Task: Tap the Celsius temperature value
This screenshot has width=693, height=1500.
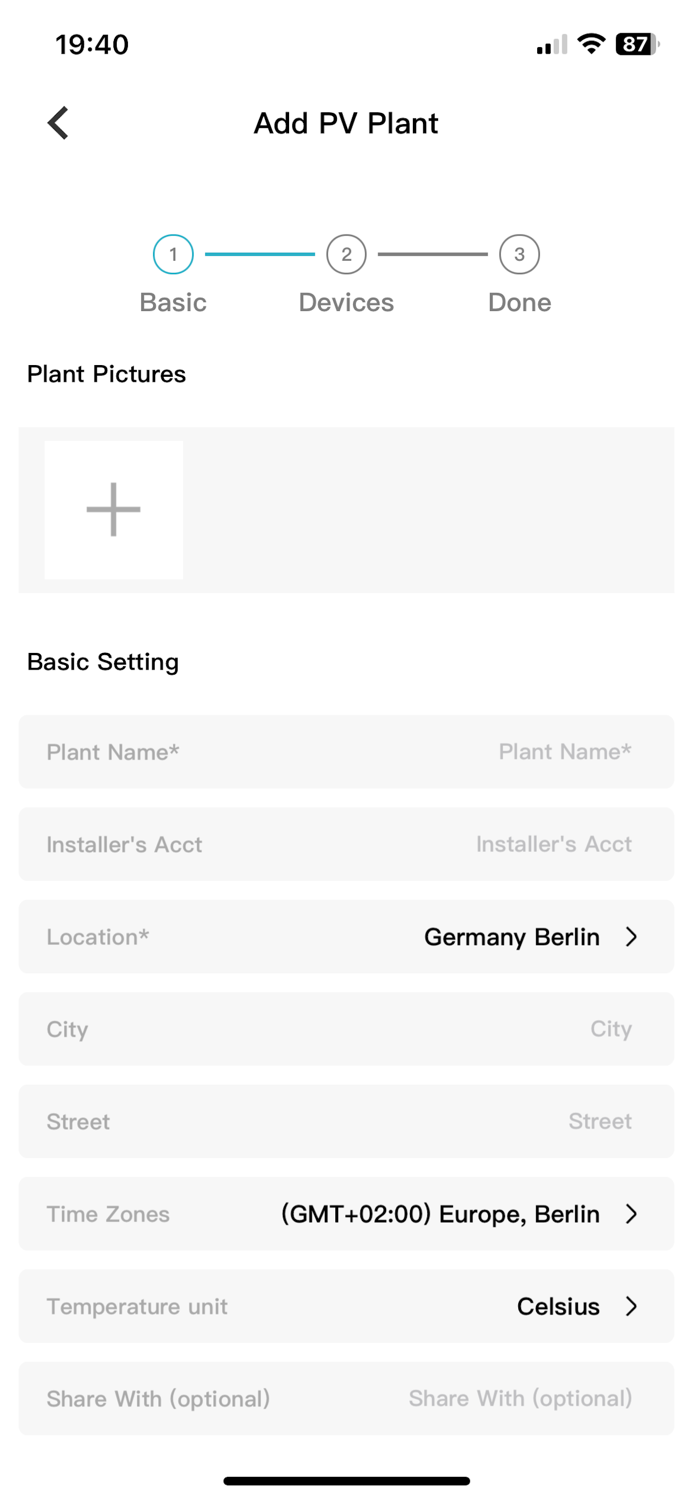Action: click(x=558, y=1306)
